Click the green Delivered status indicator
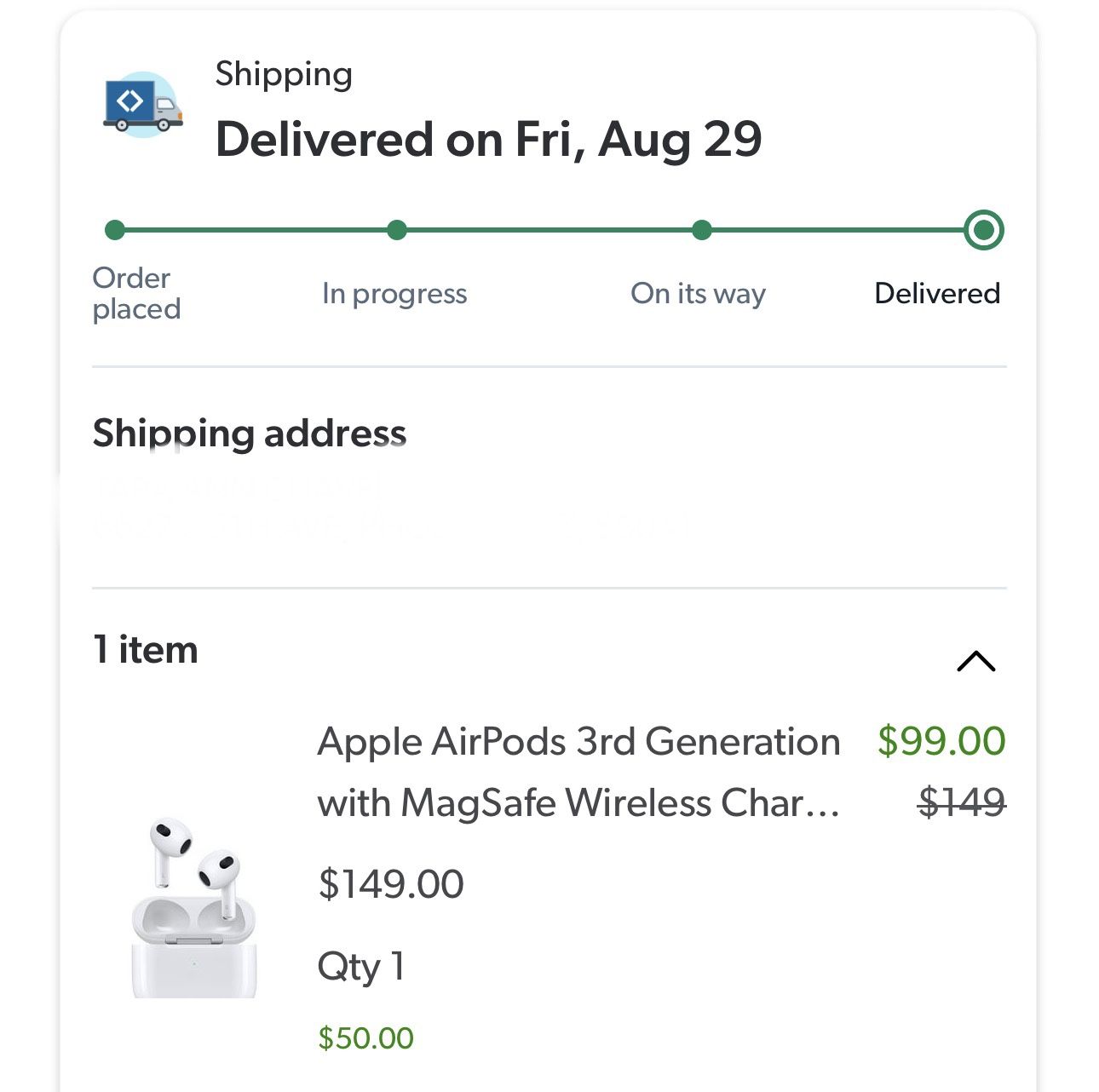Screen dimensions: 1099x1092 click(983, 228)
